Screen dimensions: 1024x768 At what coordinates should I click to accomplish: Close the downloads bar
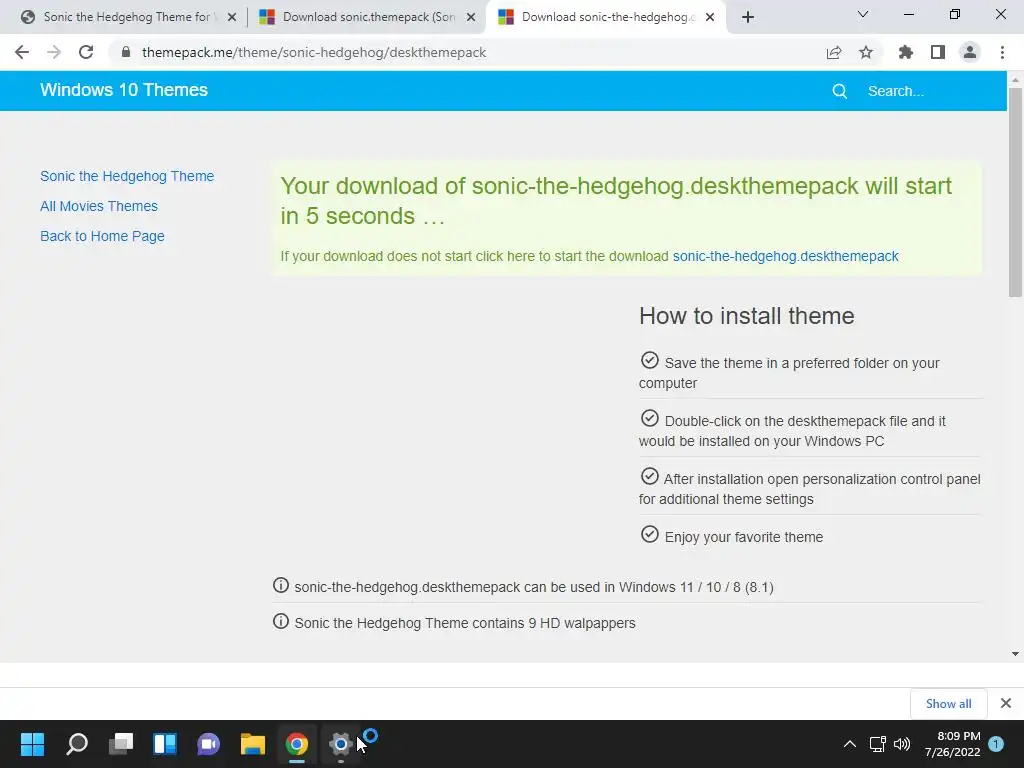[x=1006, y=703]
